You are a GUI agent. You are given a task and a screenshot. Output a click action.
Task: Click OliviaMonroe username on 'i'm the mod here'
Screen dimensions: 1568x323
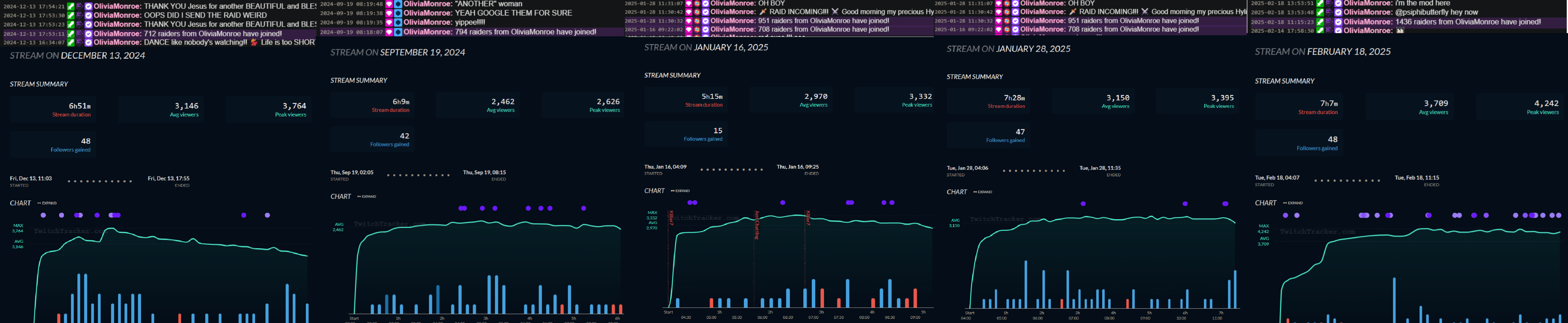[x=1368, y=3]
